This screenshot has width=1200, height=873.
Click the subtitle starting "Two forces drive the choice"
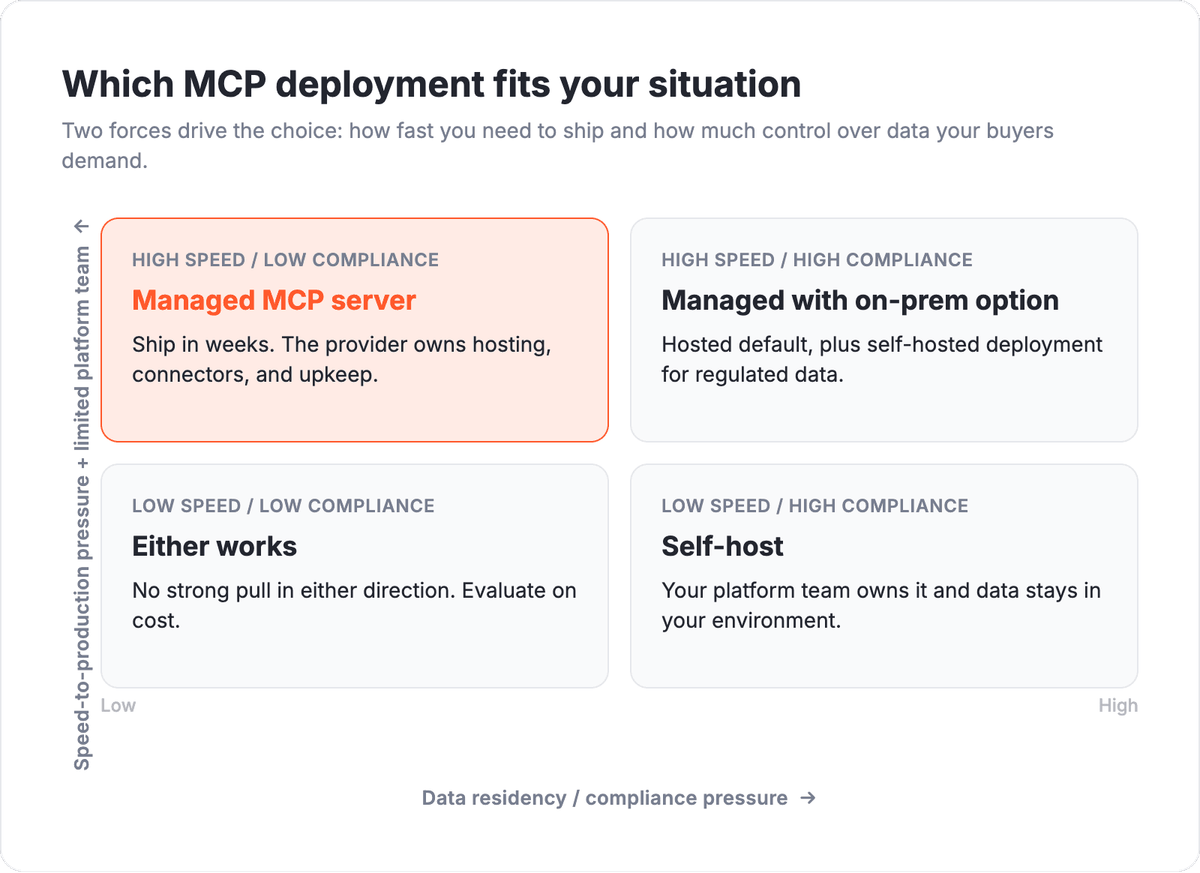[x=558, y=145]
